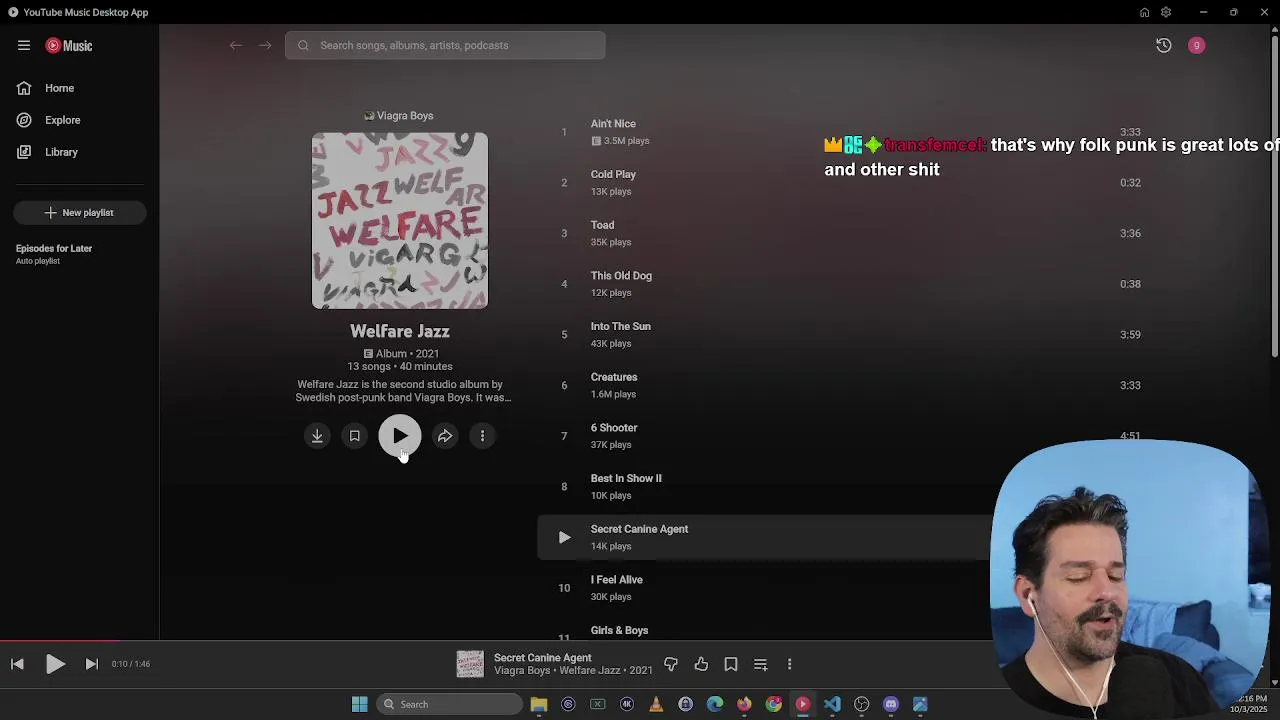Open player bar more actions menu
This screenshot has width=1280, height=720.
[x=789, y=664]
